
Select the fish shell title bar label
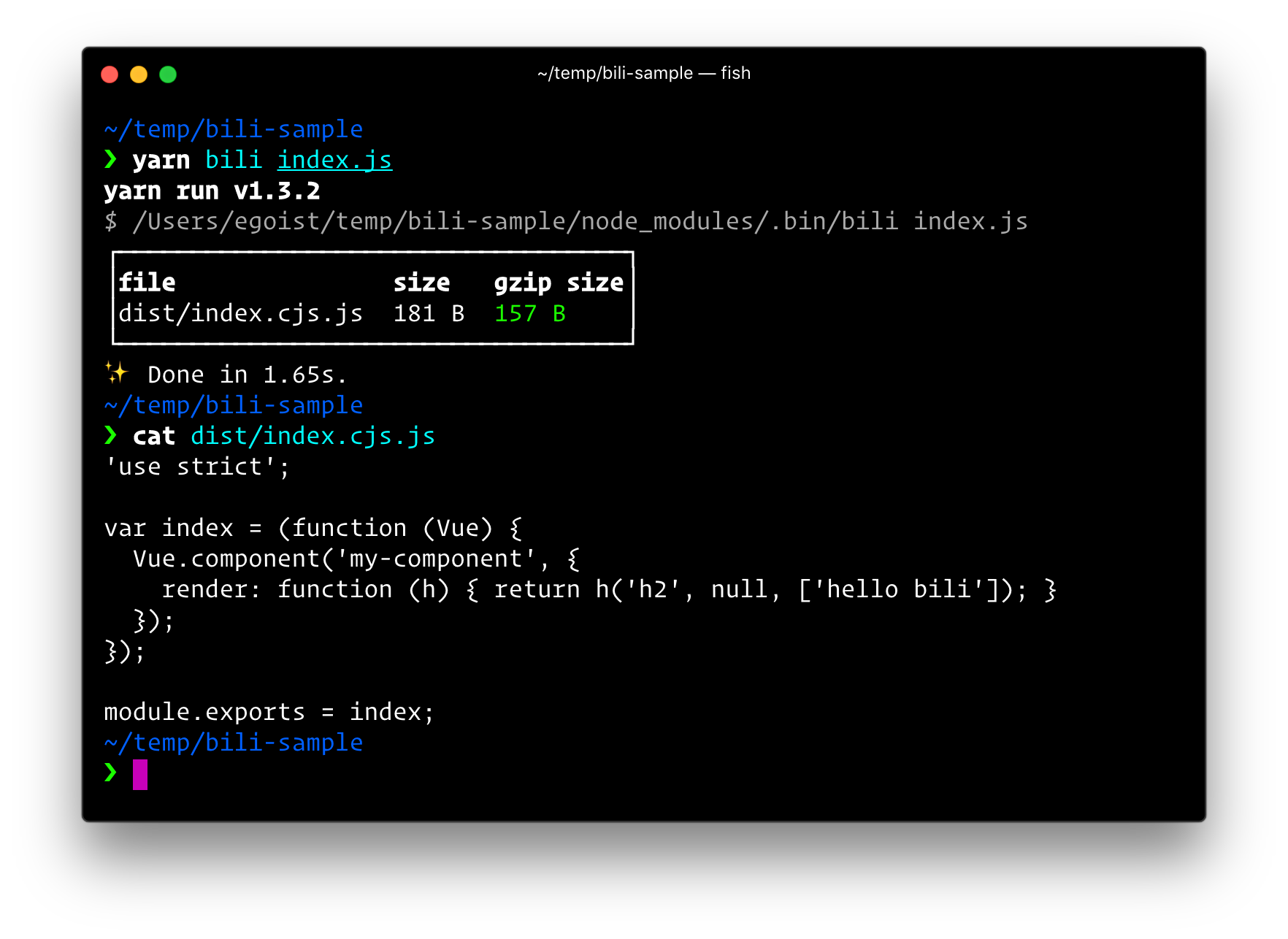(644, 72)
